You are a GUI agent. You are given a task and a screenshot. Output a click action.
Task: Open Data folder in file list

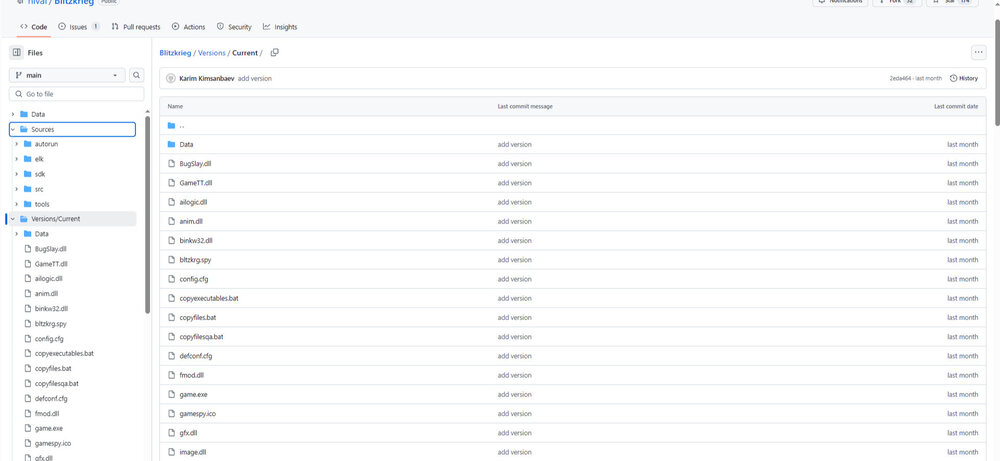tap(187, 145)
